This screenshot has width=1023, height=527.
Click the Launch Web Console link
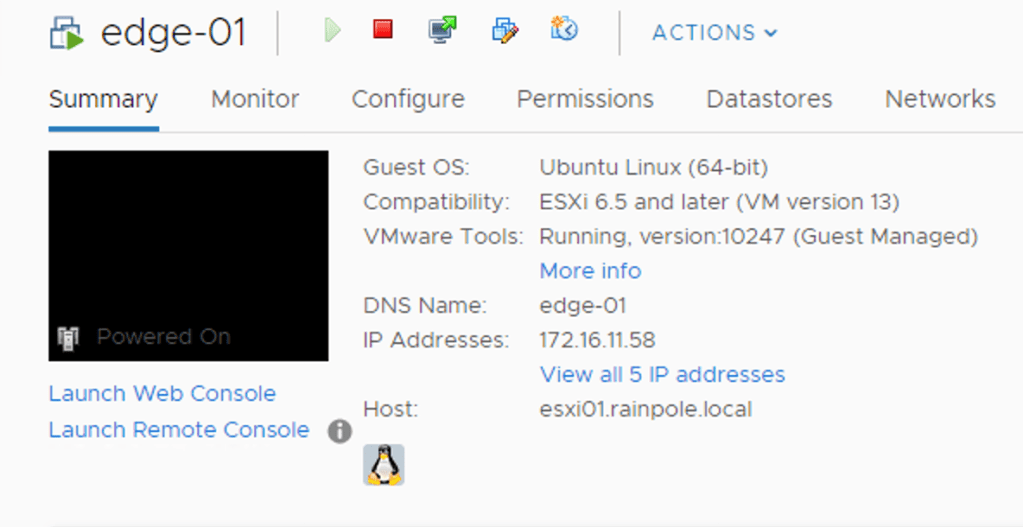[x=162, y=394]
